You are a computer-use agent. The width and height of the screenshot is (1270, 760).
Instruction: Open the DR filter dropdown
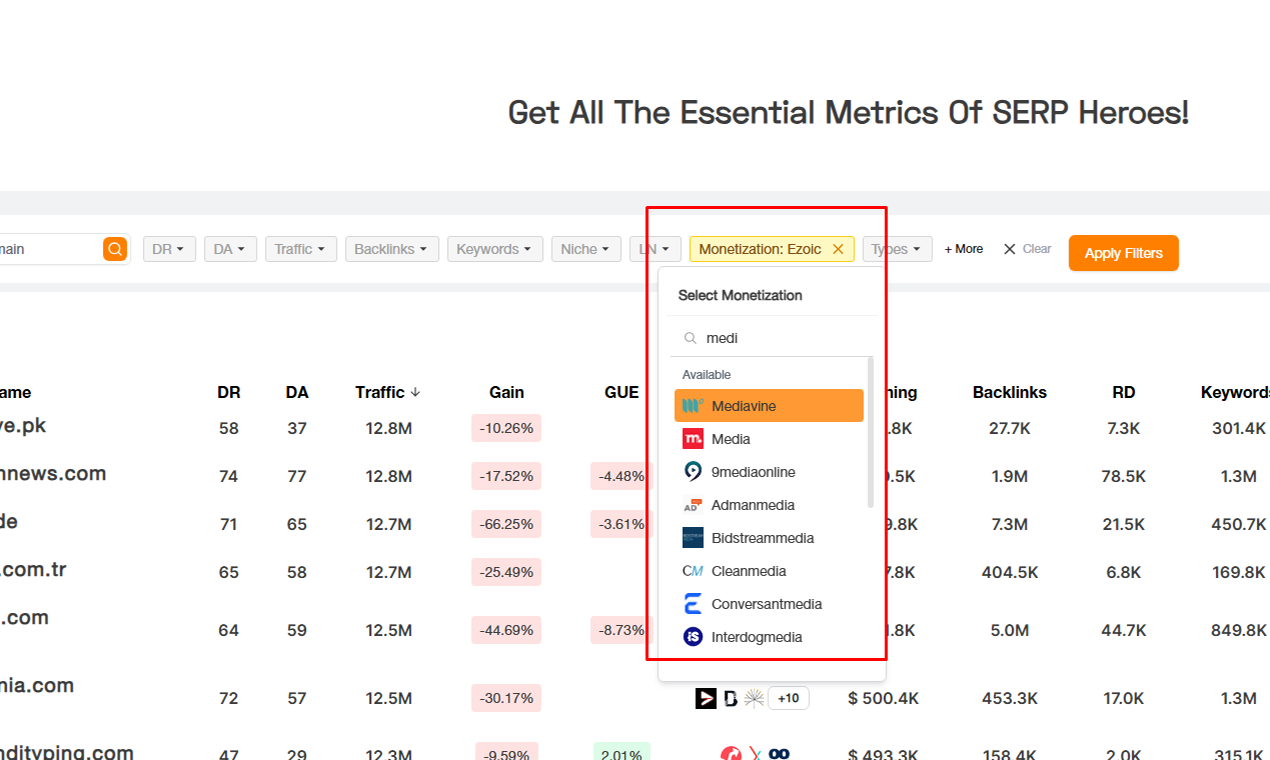click(x=169, y=249)
